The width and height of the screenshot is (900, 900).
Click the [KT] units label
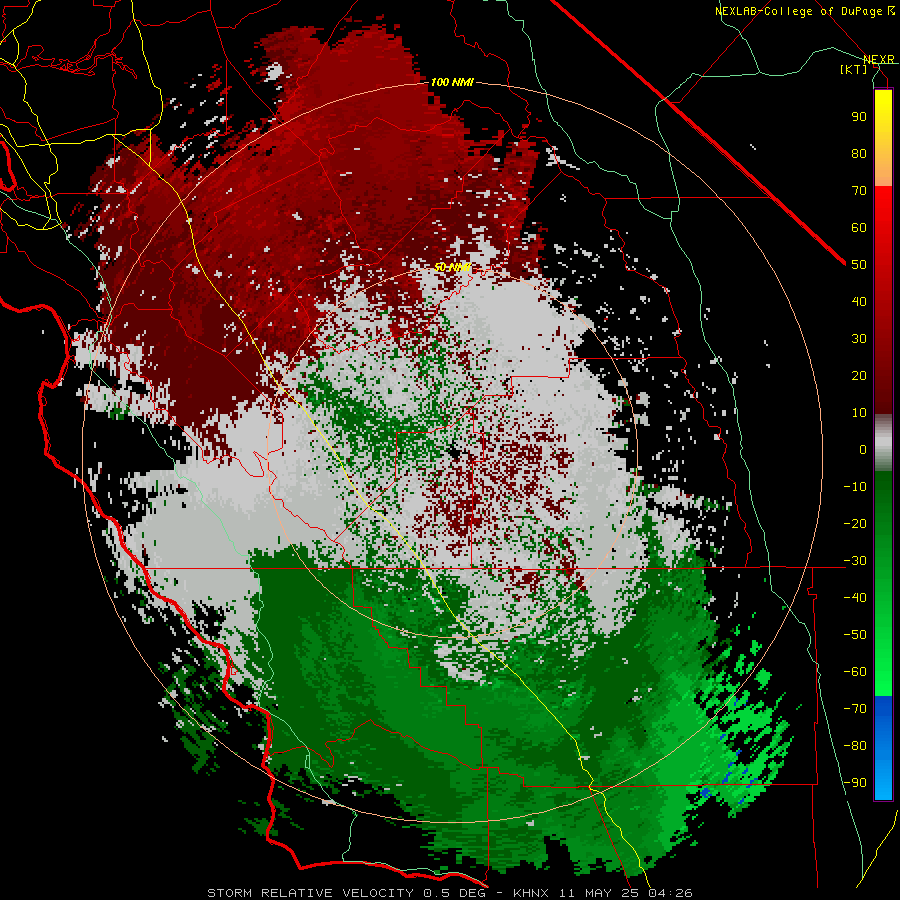[x=853, y=69]
